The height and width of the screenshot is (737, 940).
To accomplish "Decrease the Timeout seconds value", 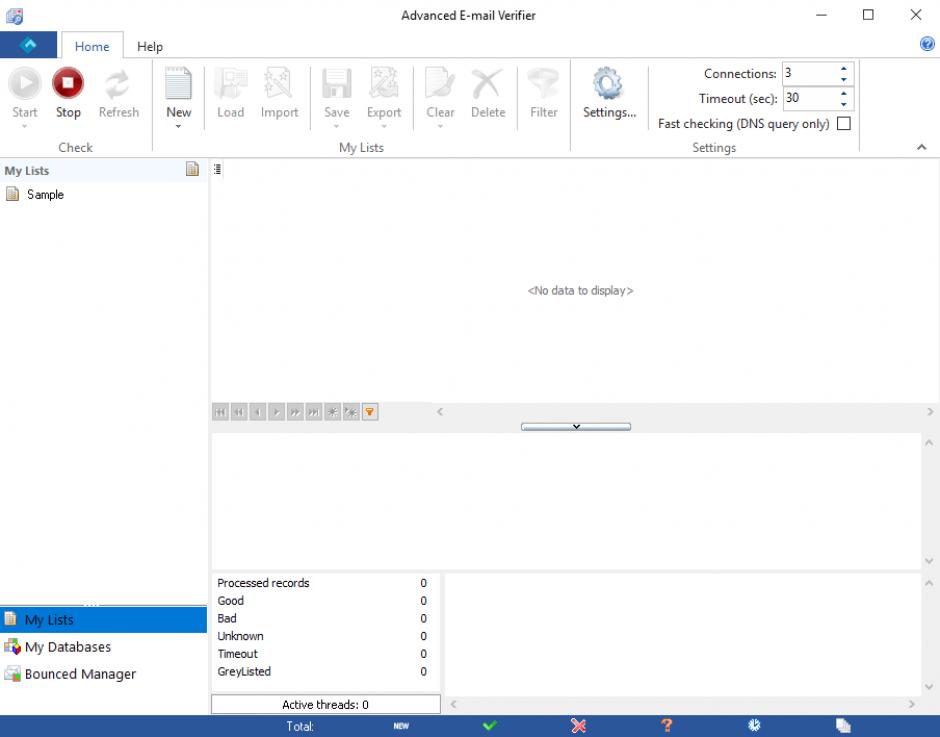I will point(843,104).
